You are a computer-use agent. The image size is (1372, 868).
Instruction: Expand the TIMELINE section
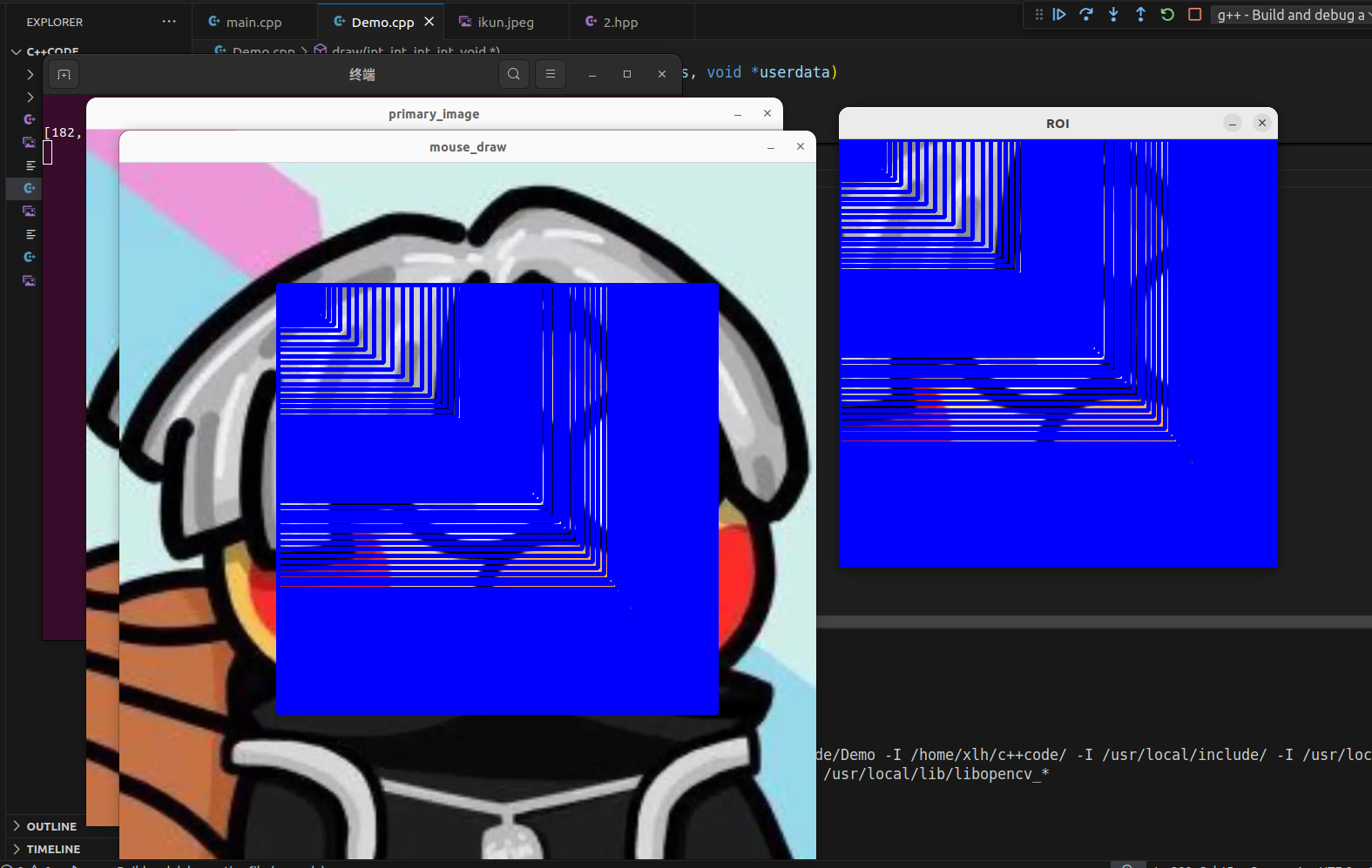(54, 849)
